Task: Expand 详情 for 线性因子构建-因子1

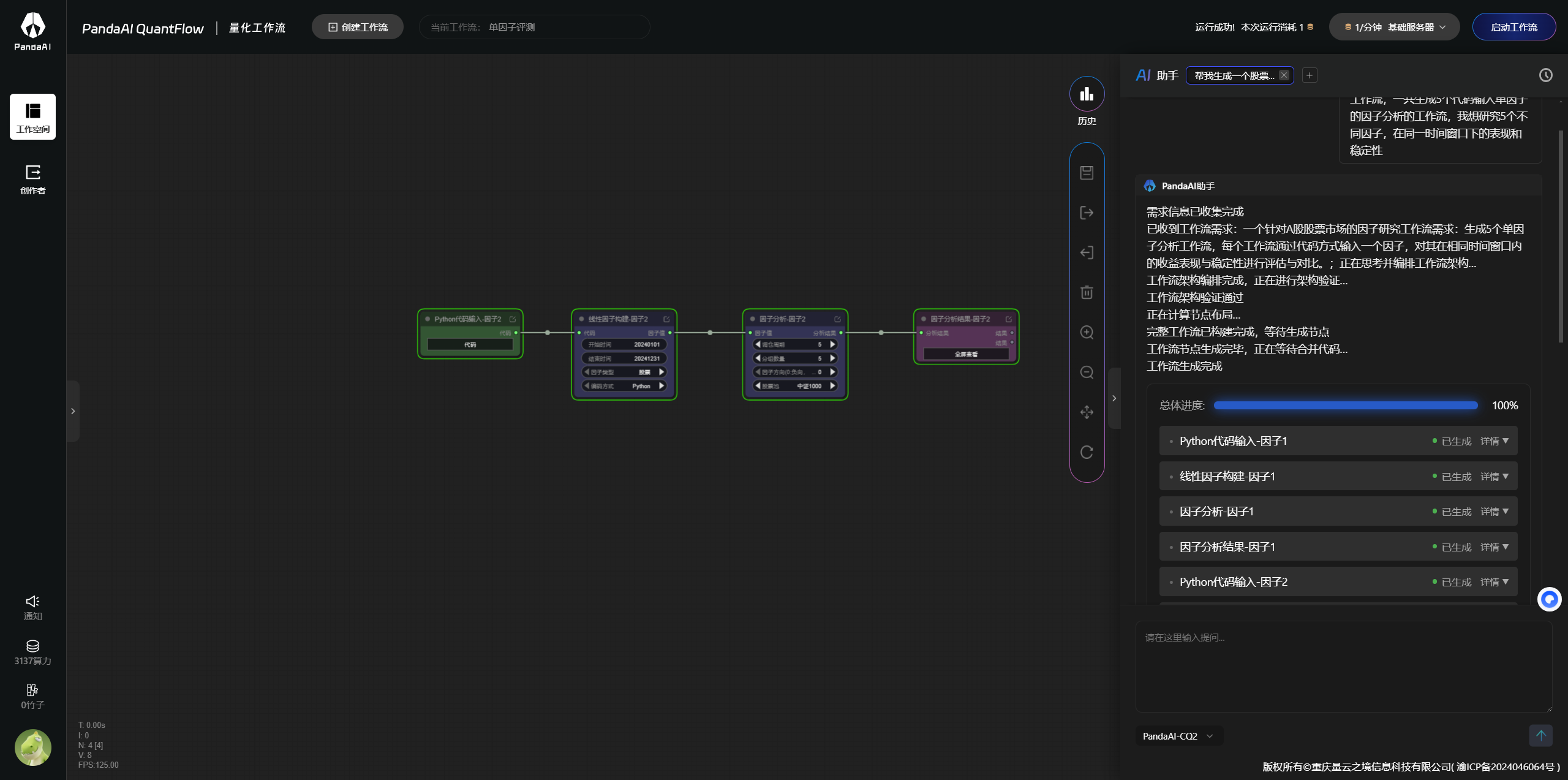Action: (x=1494, y=477)
